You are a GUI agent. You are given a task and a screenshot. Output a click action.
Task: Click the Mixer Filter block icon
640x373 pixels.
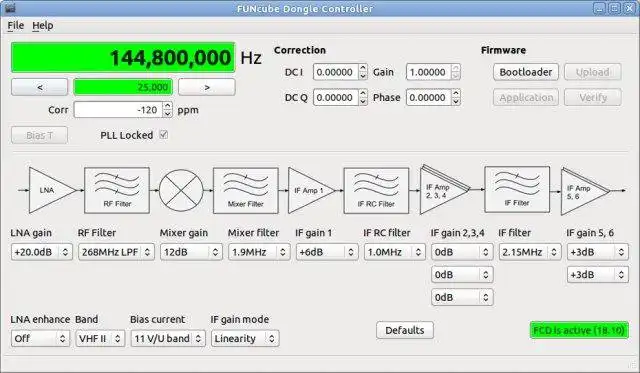tap(246, 190)
